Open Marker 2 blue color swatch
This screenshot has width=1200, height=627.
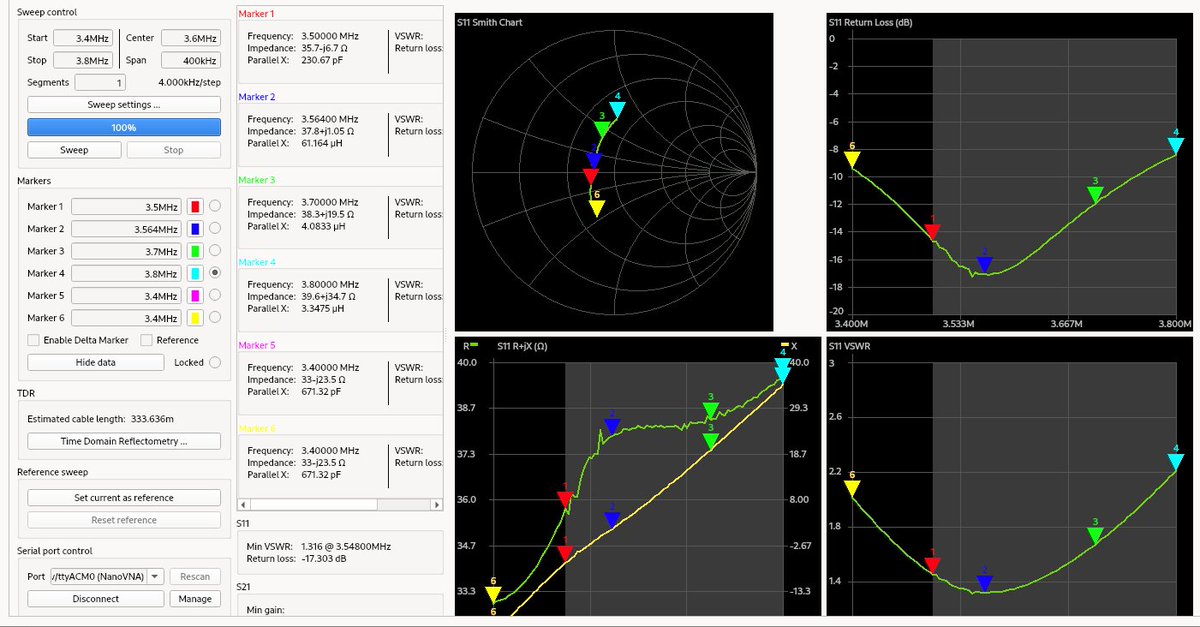pos(195,229)
